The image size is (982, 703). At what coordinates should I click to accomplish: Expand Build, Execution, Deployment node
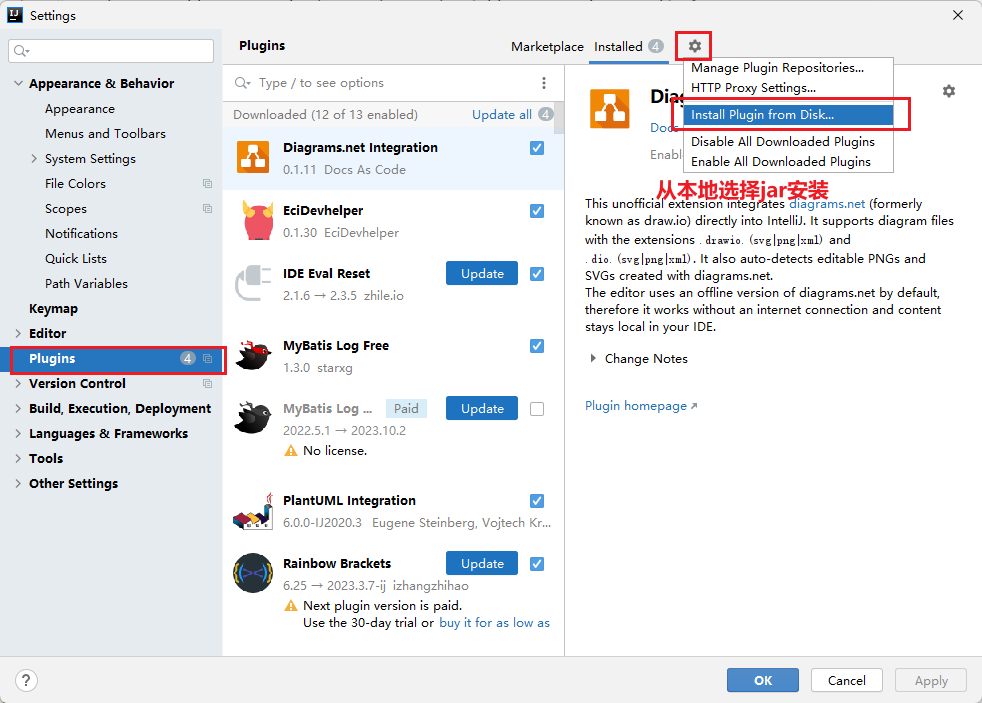(18, 408)
